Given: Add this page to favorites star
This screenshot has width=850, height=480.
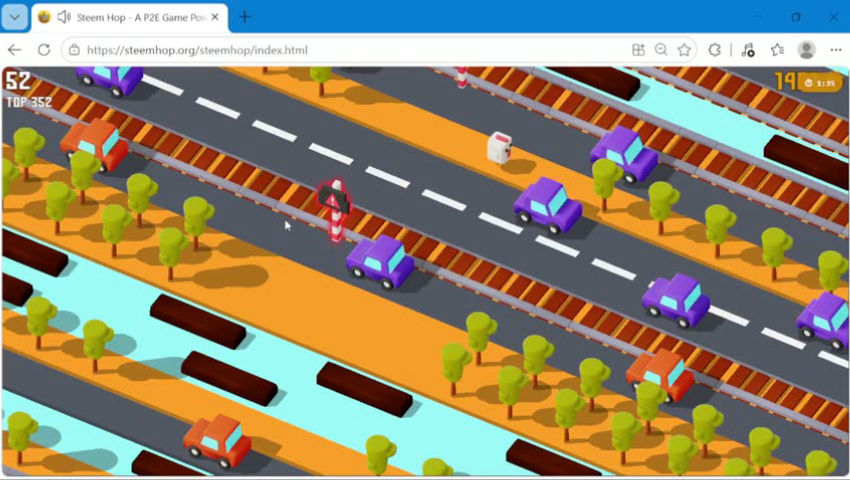Looking at the screenshot, I should point(684,50).
